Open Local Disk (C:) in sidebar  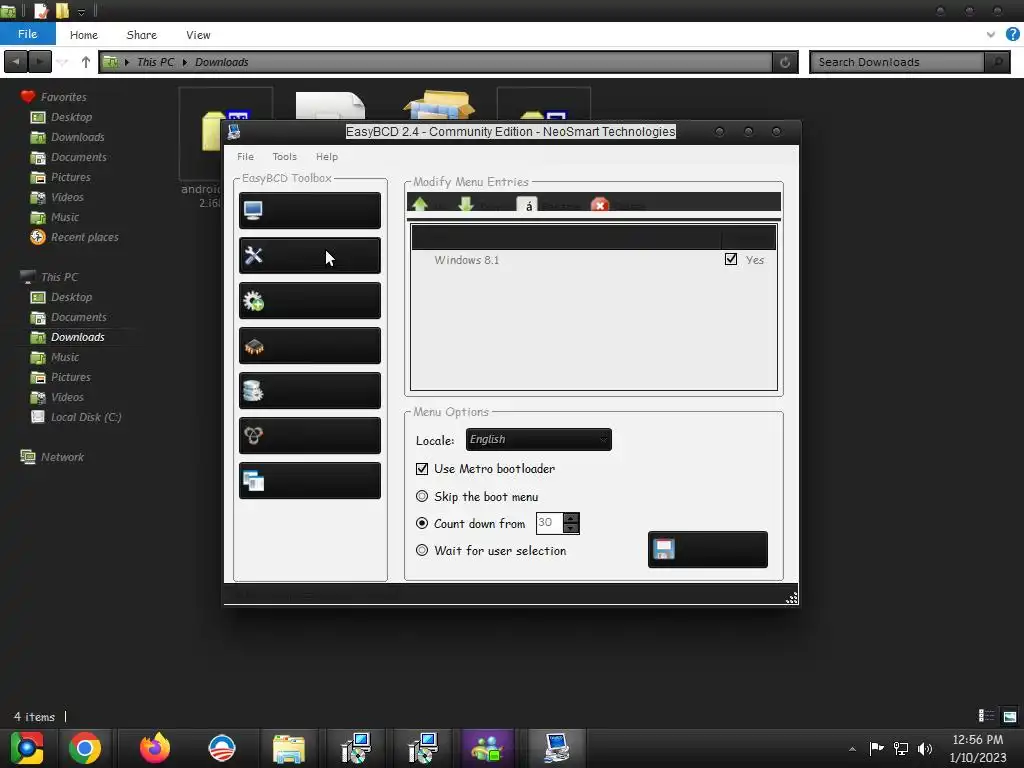pyautogui.click(x=86, y=417)
